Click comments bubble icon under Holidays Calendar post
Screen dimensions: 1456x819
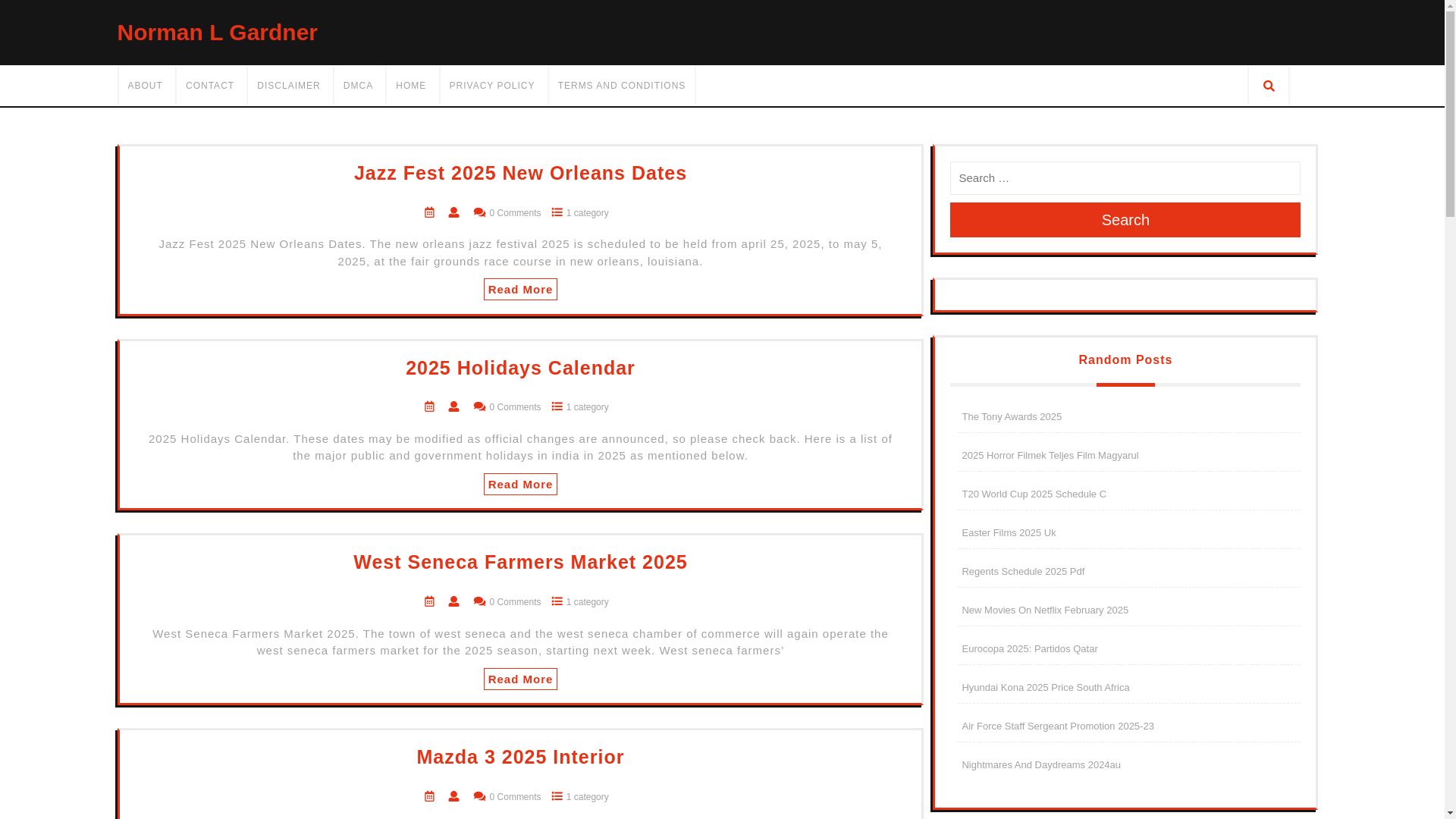tap(479, 407)
